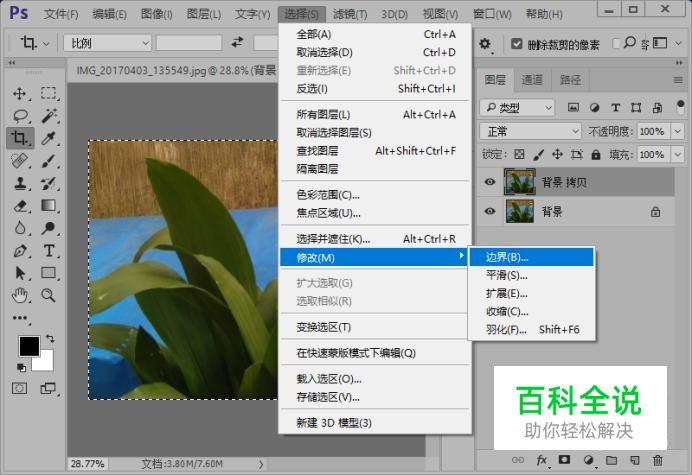Activate the Zoom magnifier tool
692x475 pixels.
click(48, 295)
